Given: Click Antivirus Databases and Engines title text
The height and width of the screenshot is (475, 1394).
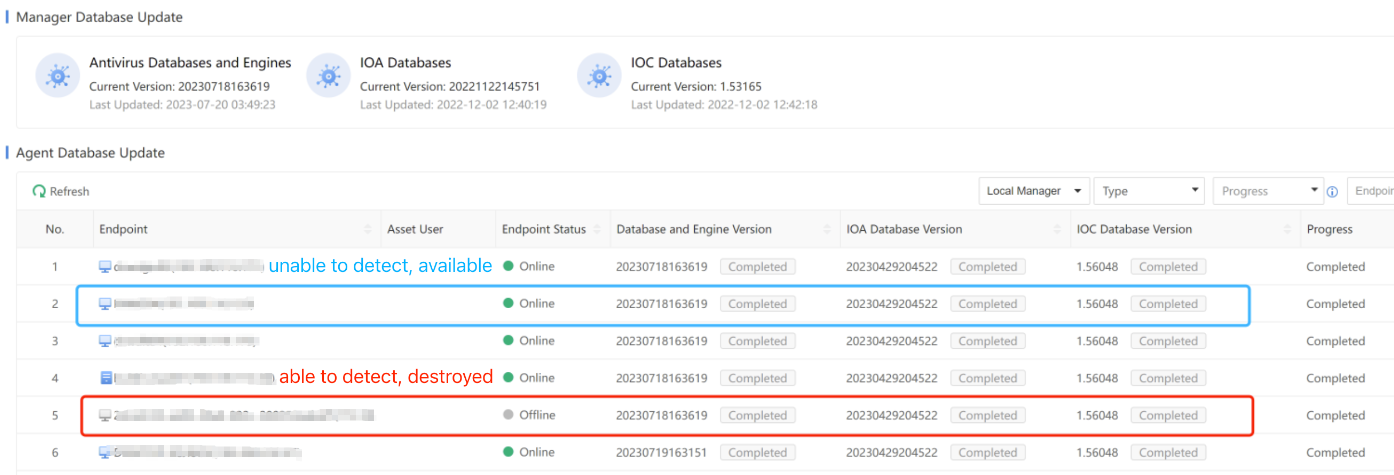Looking at the screenshot, I should coord(190,63).
